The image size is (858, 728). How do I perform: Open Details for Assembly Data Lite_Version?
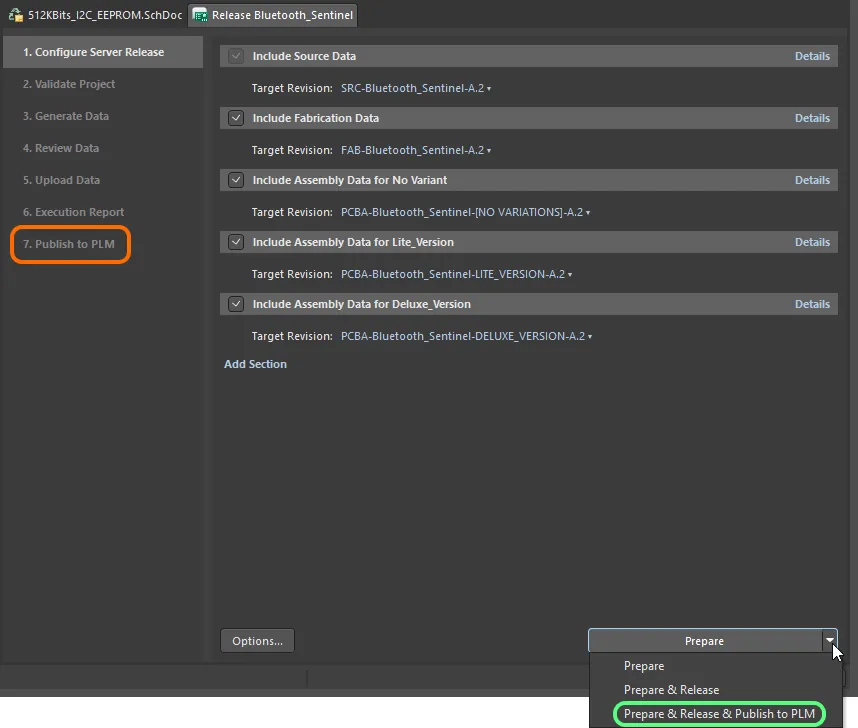click(812, 241)
